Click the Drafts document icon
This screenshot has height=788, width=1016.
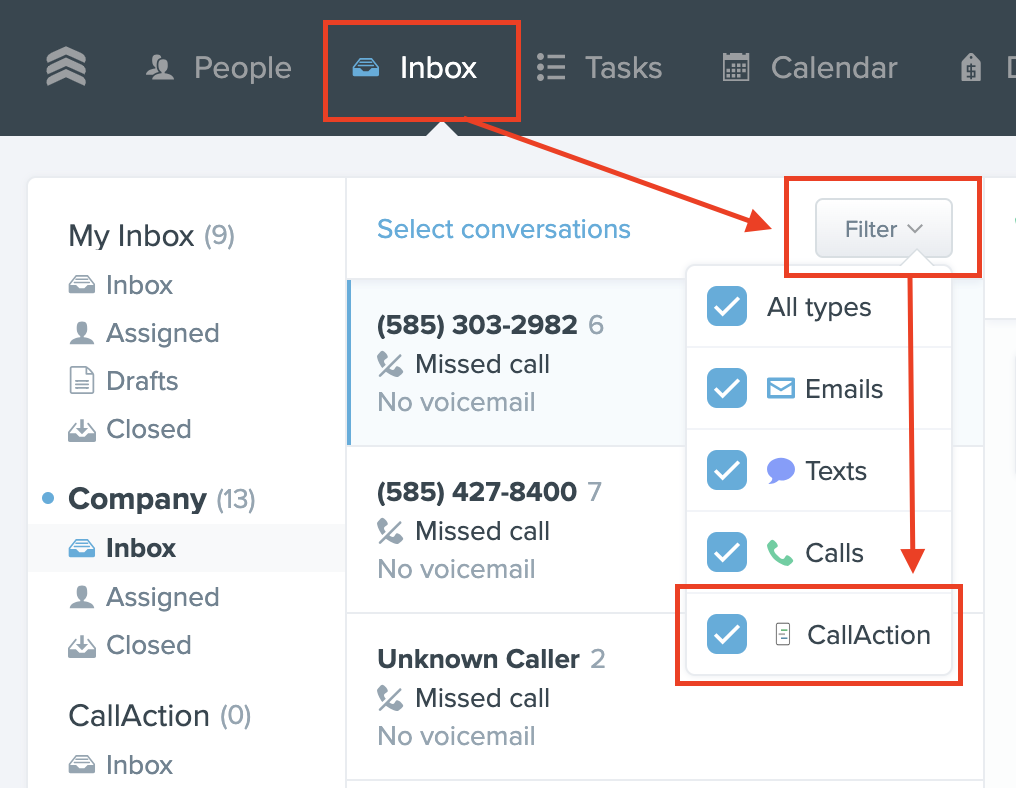(82, 380)
